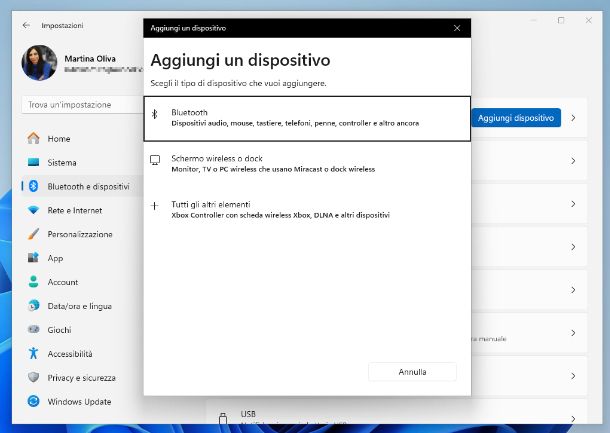Open Privacy e sicurezza settings
This screenshot has height=433, width=610.
[x=81, y=378]
